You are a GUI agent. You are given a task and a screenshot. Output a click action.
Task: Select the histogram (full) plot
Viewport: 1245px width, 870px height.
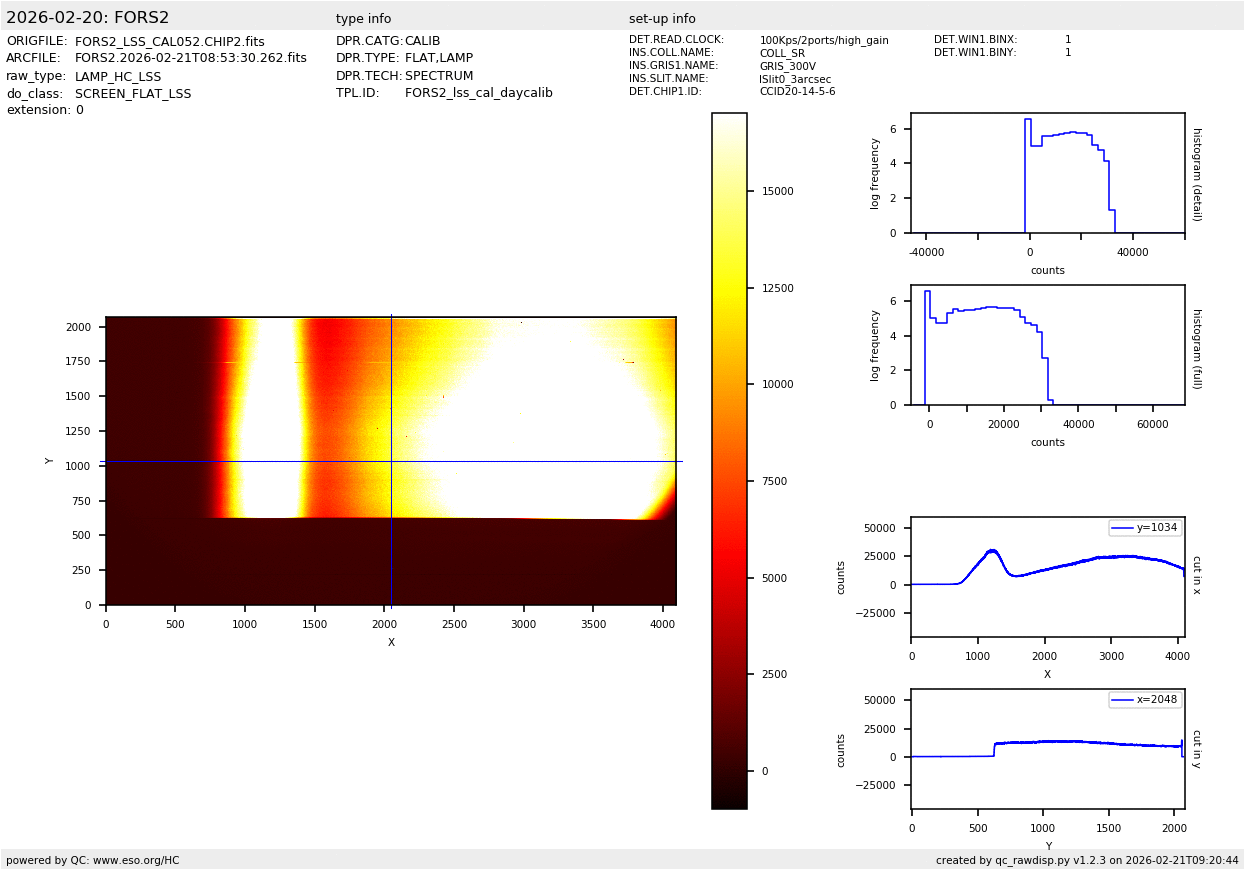coord(1047,345)
